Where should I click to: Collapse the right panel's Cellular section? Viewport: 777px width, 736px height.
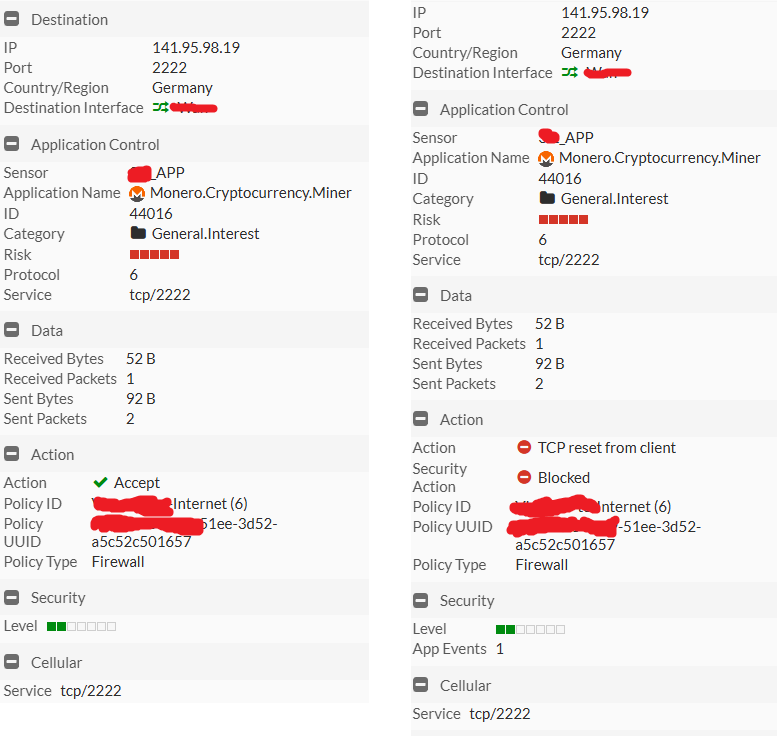421,686
